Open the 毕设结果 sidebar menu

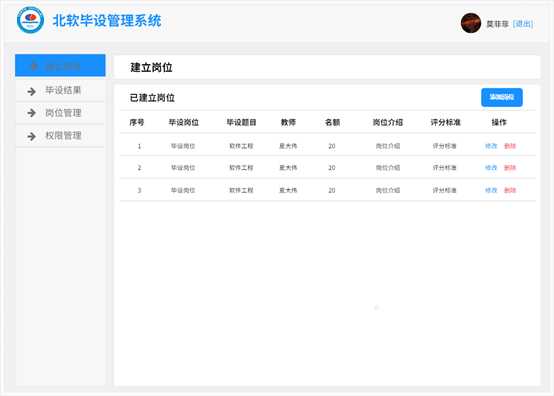pyautogui.click(x=60, y=90)
